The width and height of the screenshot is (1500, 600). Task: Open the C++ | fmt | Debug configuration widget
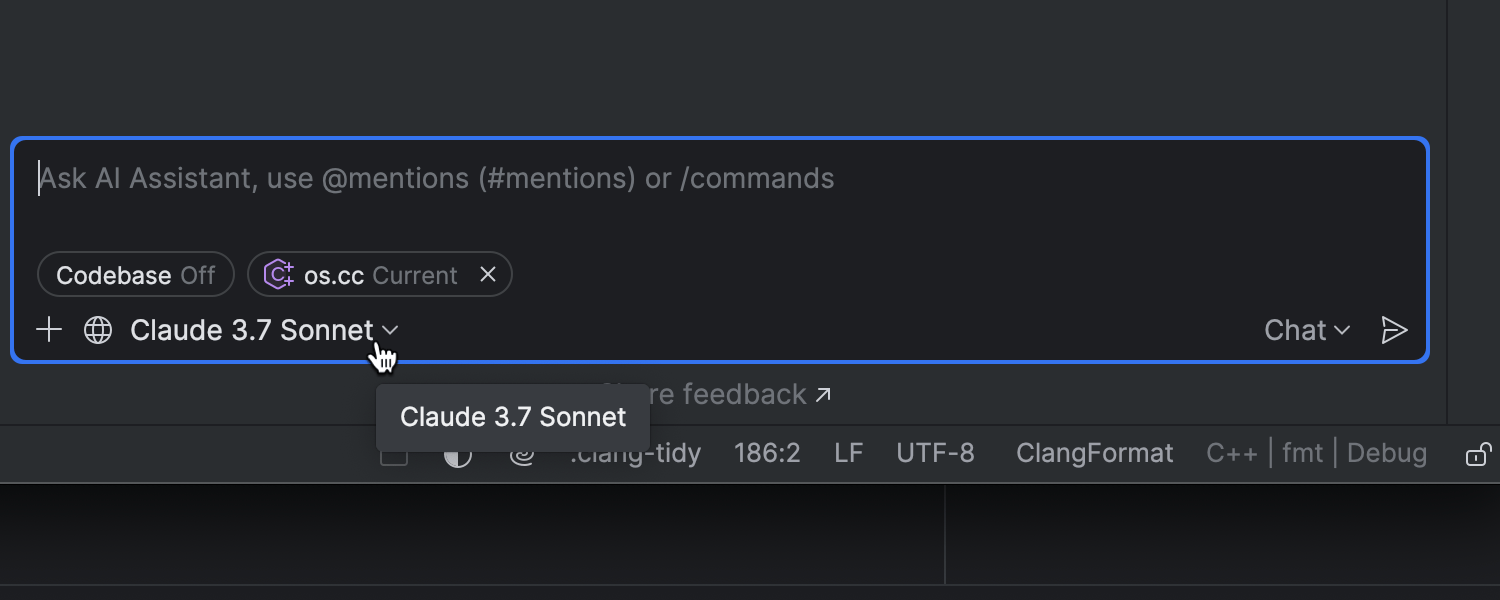(x=1316, y=453)
